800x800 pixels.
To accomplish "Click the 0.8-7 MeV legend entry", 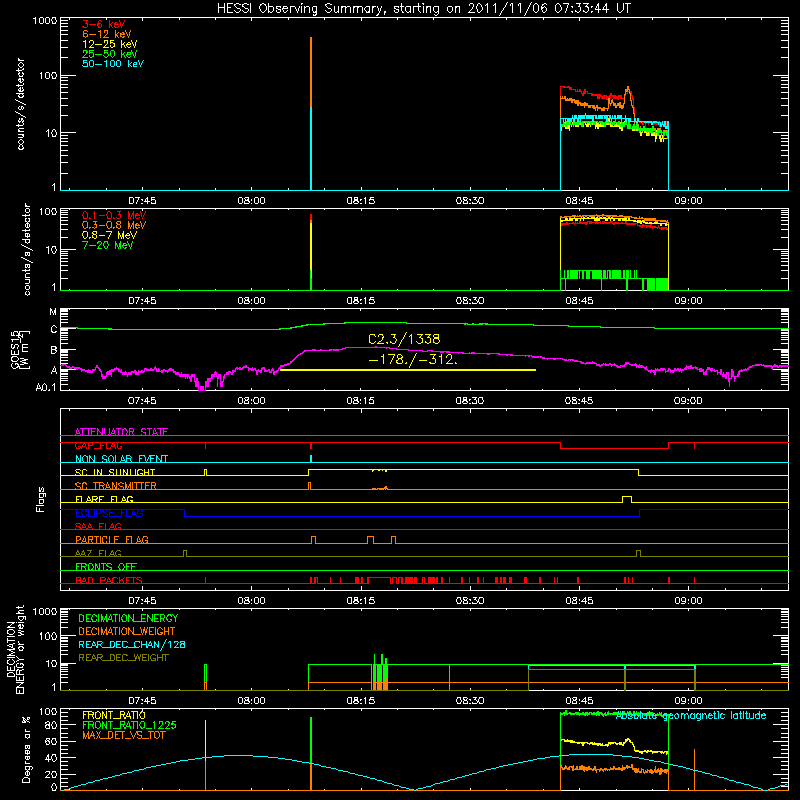I will point(110,235).
